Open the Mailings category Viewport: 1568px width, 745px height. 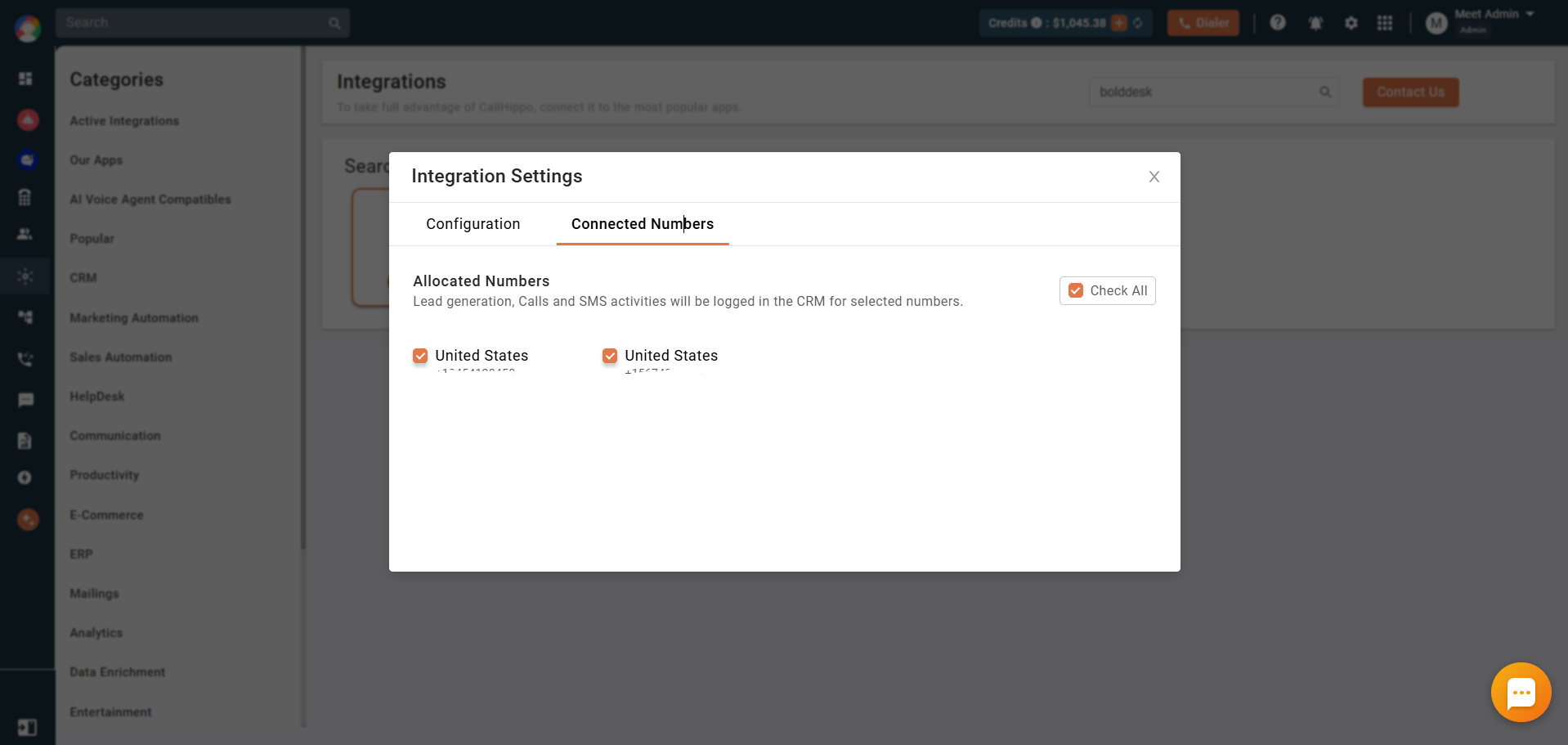point(94,594)
